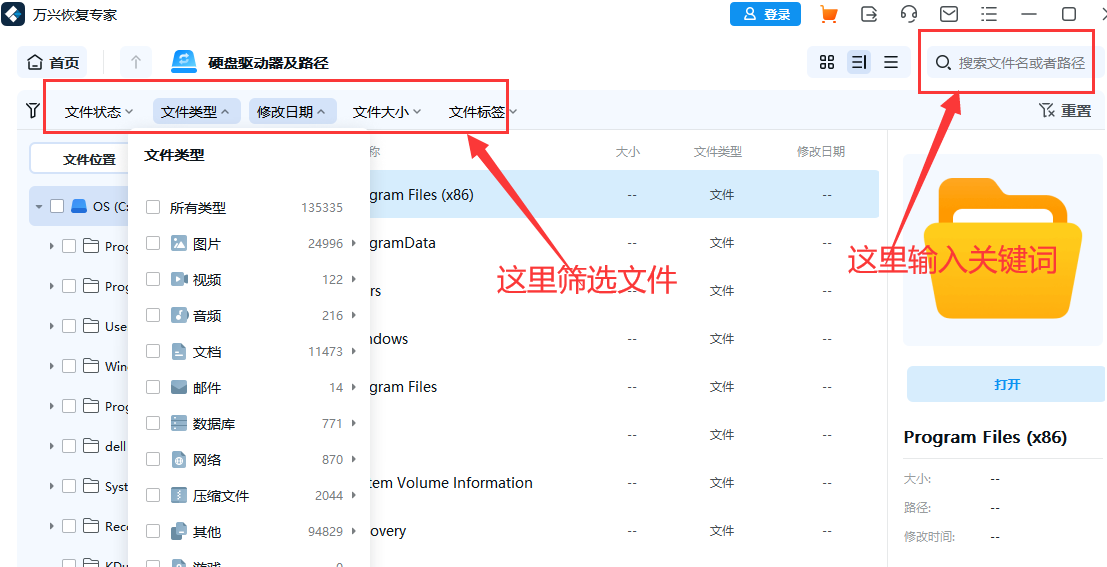This screenshot has height=567, width=1107.
Task: Check the 数据库 type checkbox
Action: pyautogui.click(x=153, y=424)
